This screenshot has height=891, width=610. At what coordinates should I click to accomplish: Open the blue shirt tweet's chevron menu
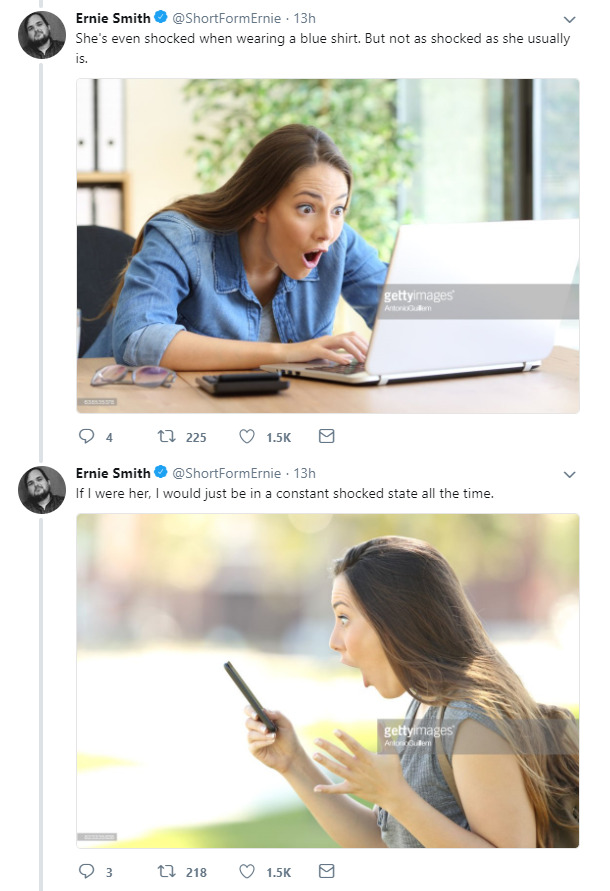(x=570, y=19)
